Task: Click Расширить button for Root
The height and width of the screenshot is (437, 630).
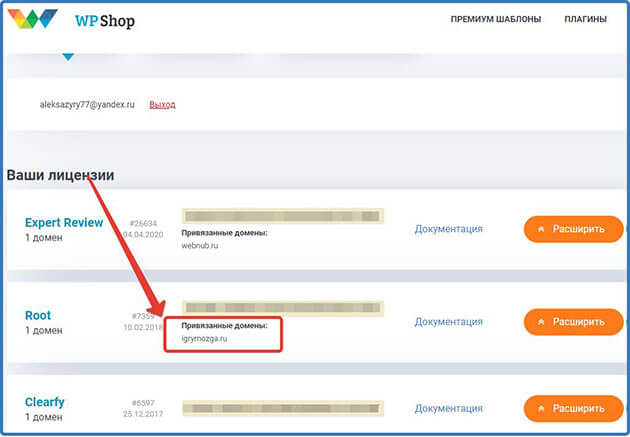Action: [x=573, y=322]
